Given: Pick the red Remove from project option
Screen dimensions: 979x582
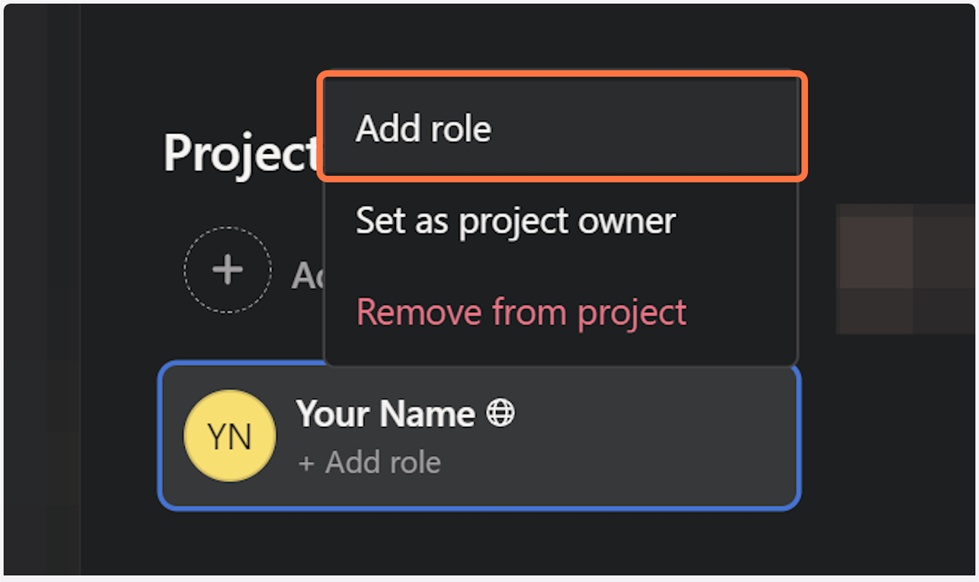Looking at the screenshot, I should [x=521, y=312].
